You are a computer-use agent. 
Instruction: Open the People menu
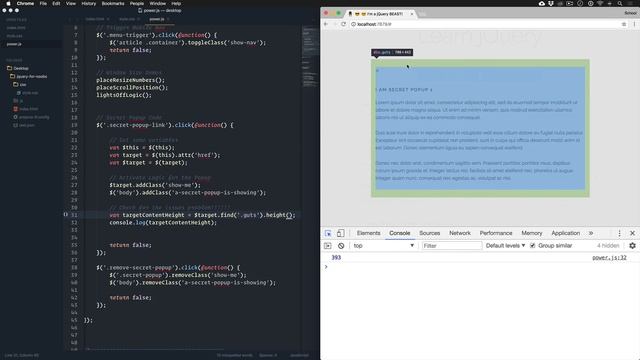point(137,3)
